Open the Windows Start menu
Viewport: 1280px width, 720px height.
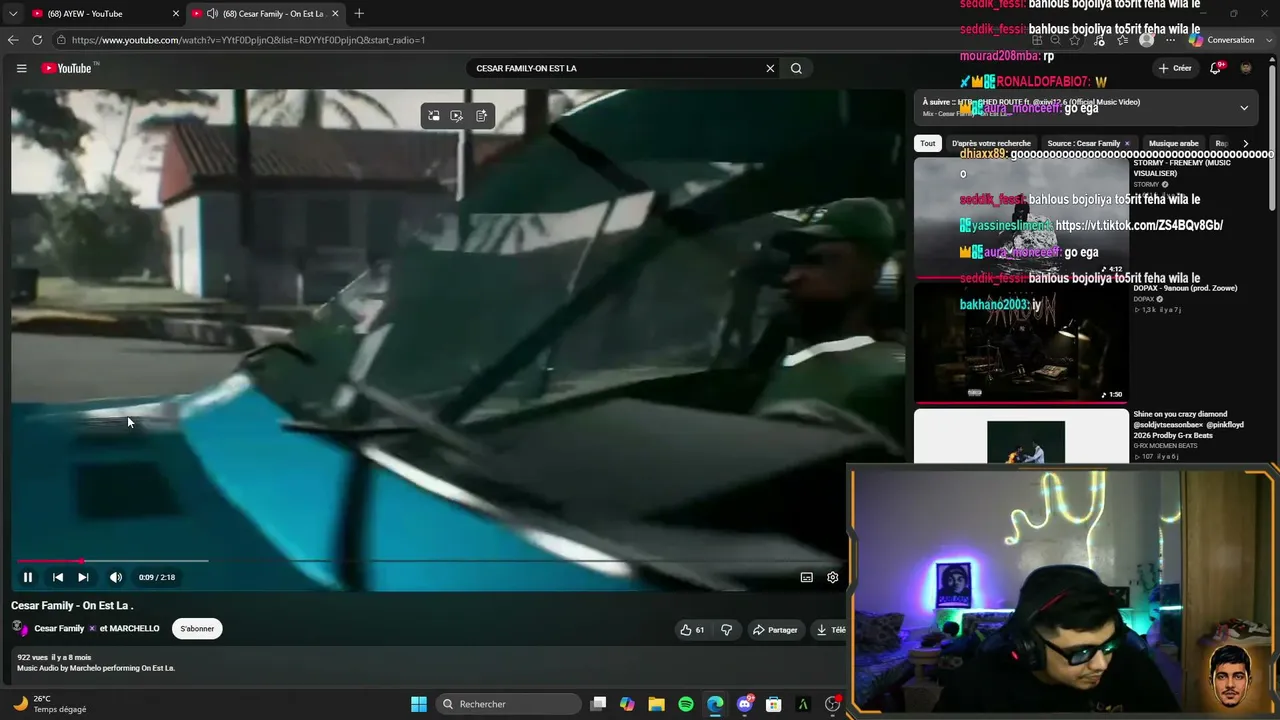[419, 704]
